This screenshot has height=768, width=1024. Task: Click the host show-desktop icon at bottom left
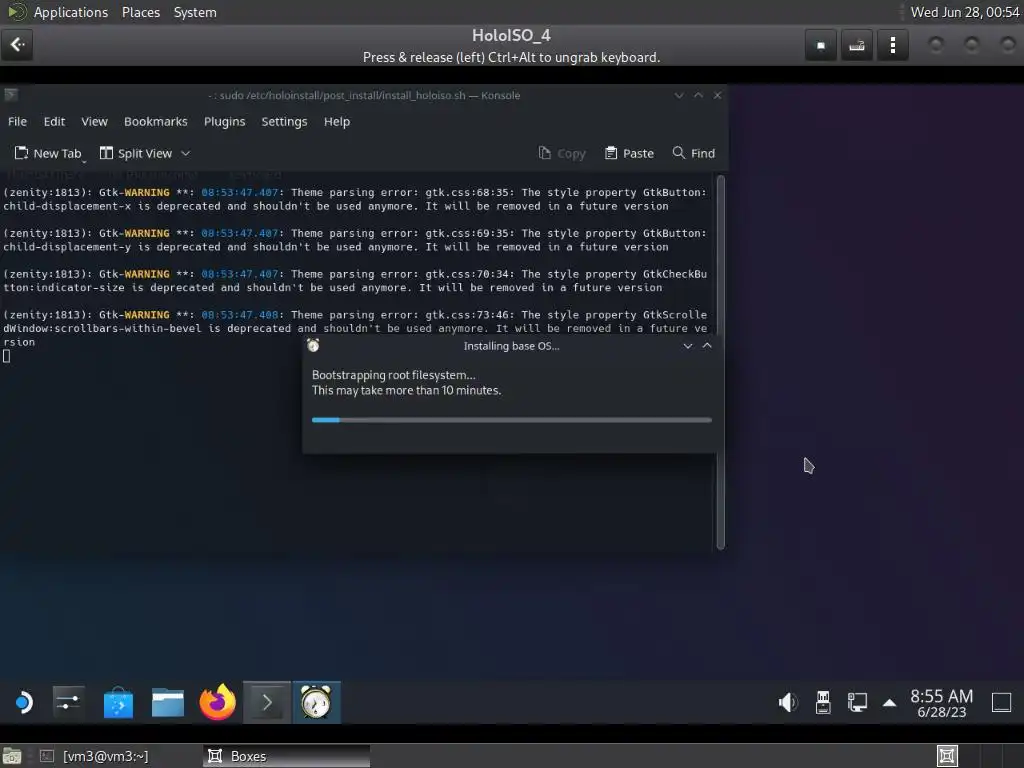click(x=12, y=756)
